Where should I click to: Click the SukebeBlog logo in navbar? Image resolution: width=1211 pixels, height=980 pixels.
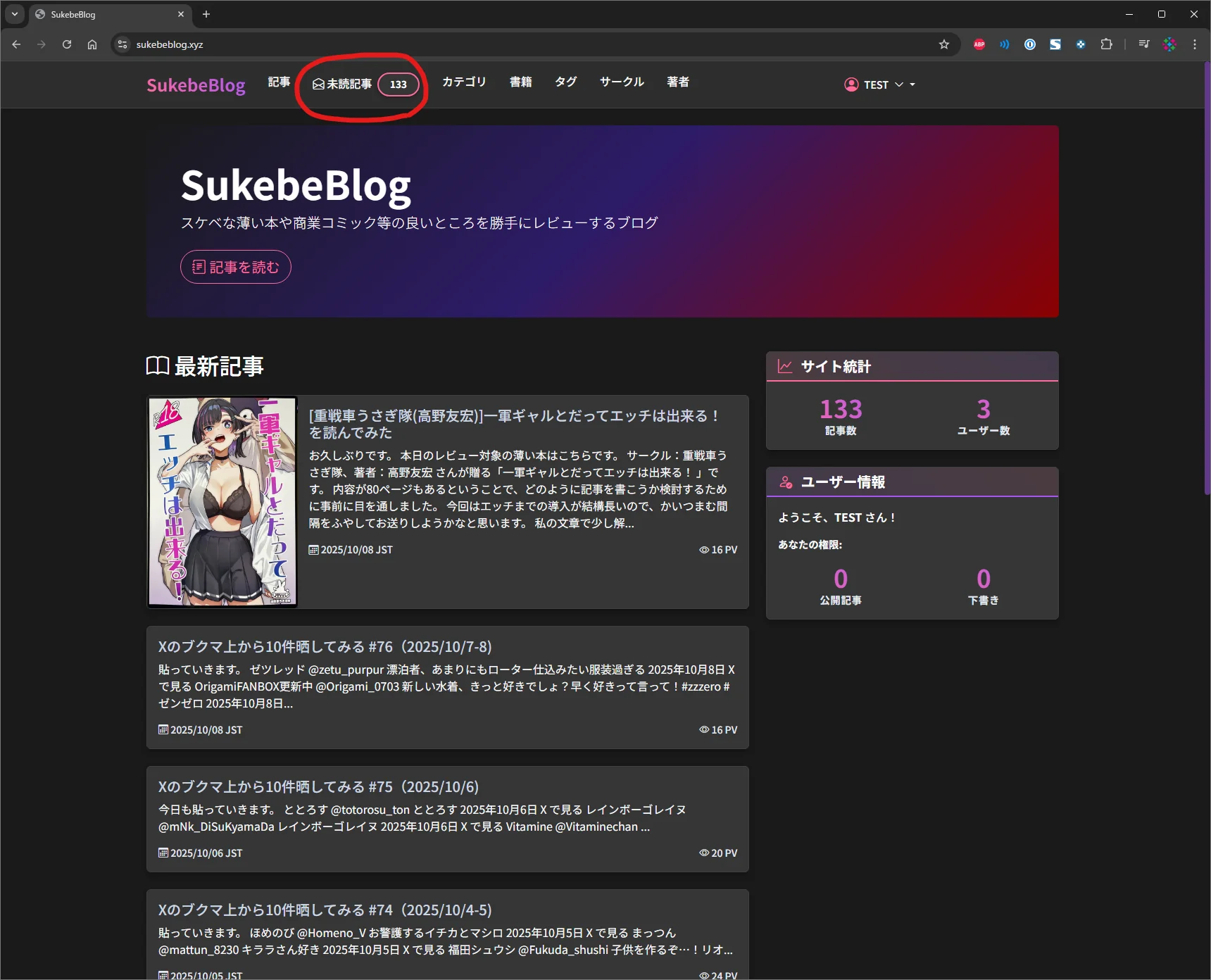point(196,85)
